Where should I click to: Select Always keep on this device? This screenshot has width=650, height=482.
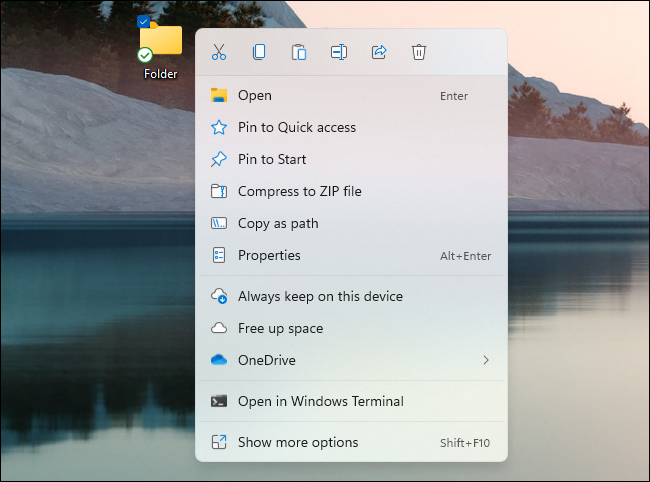(320, 297)
